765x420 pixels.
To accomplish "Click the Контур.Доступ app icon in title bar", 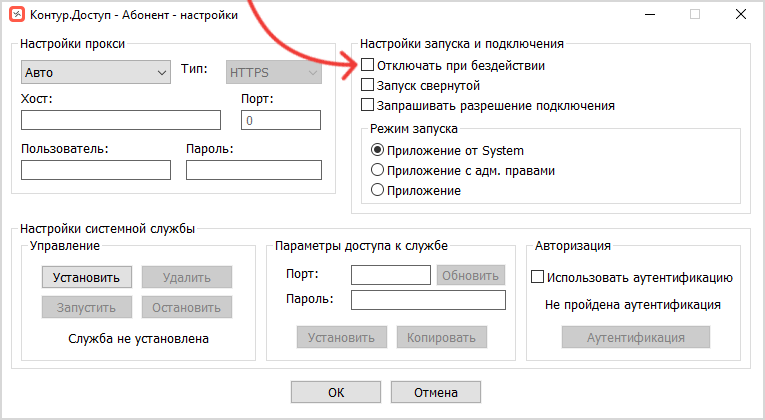I will pyautogui.click(x=17, y=15).
